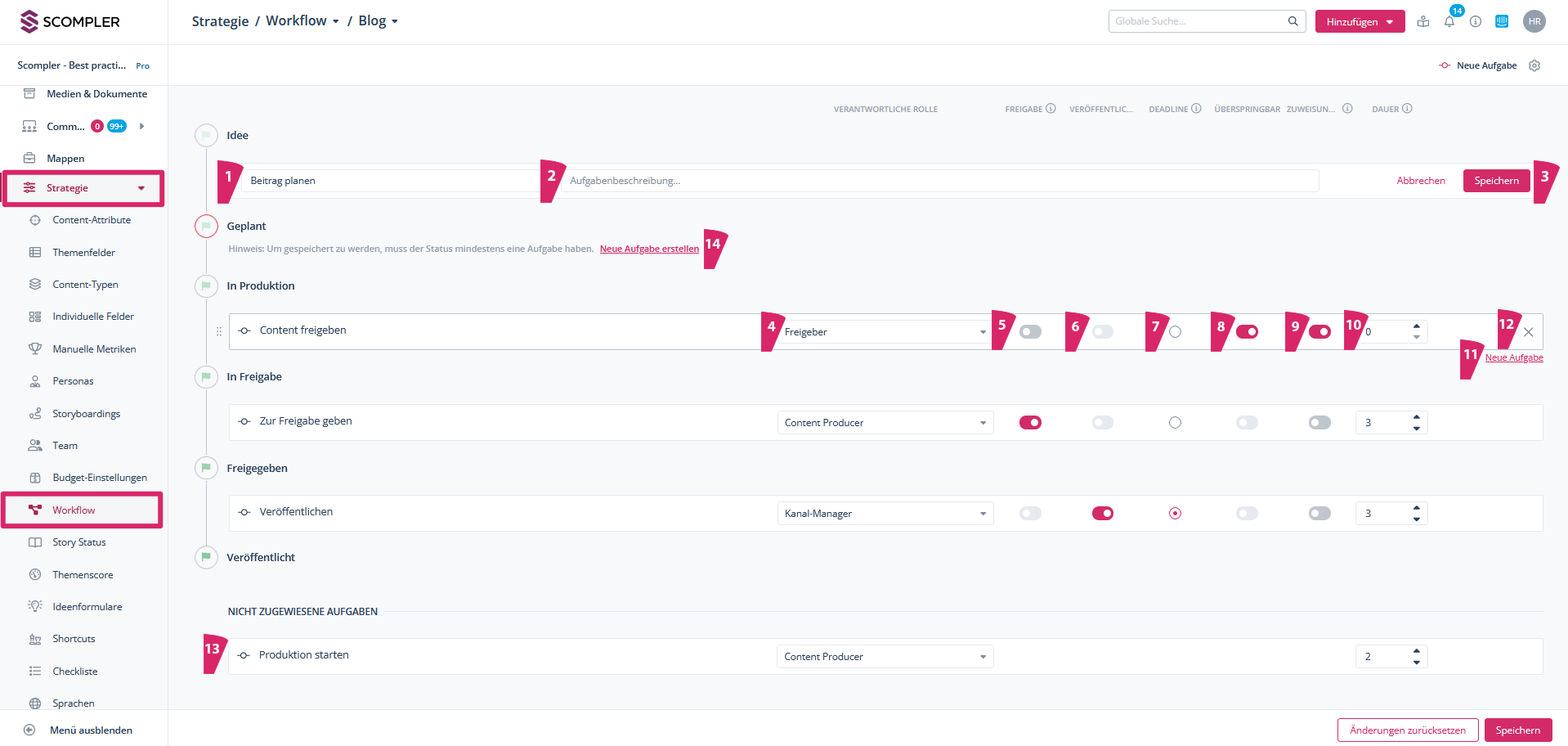
Task: Disable Veröffentlichung toggle for Veröffentlichen task
Action: (1102, 514)
